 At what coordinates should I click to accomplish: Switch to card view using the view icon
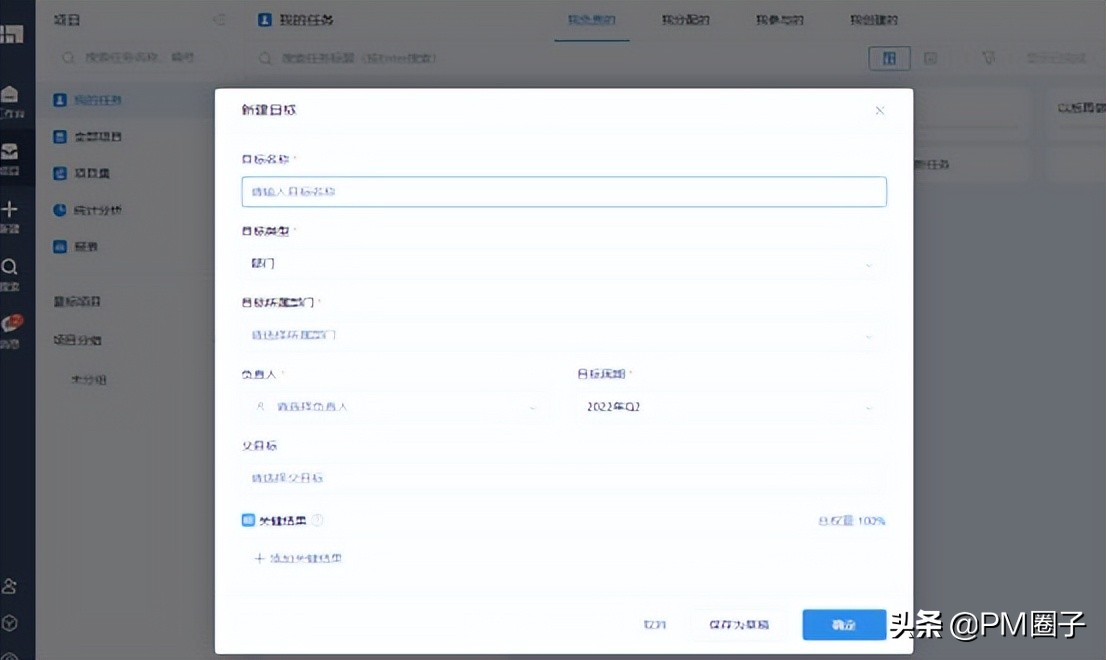coord(890,58)
